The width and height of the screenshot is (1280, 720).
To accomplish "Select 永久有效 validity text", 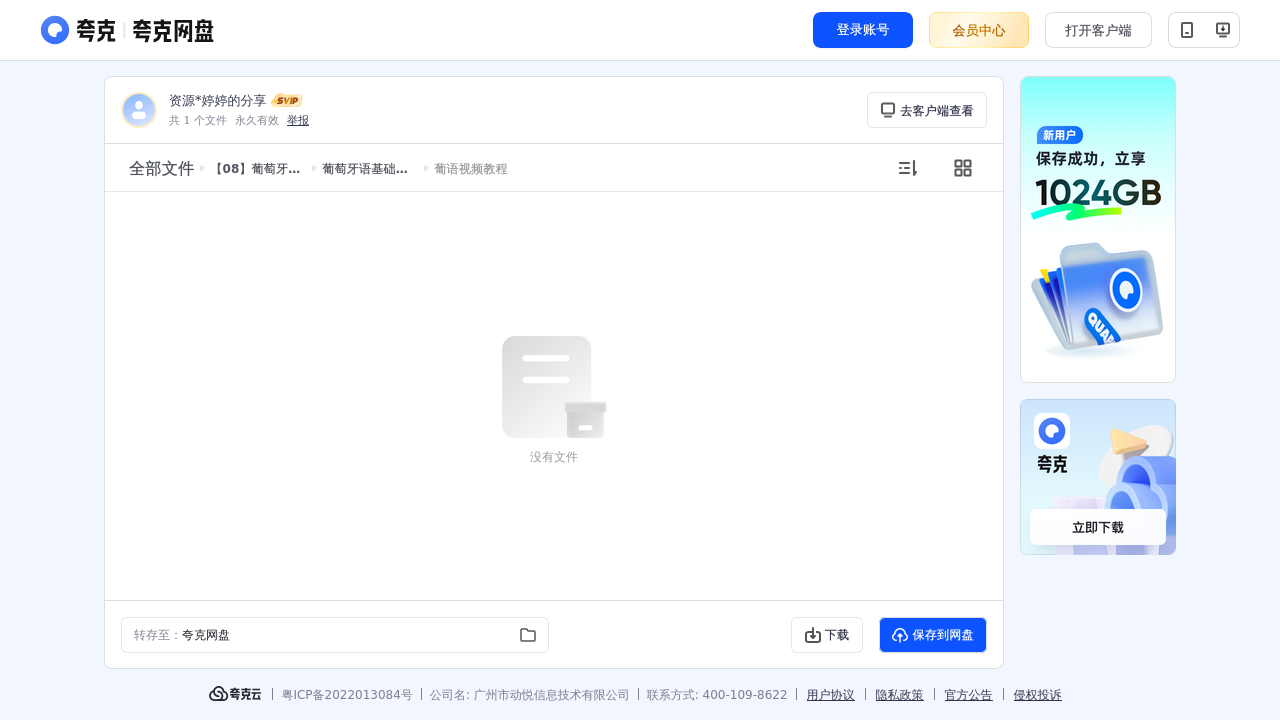I will [x=257, y=120].
